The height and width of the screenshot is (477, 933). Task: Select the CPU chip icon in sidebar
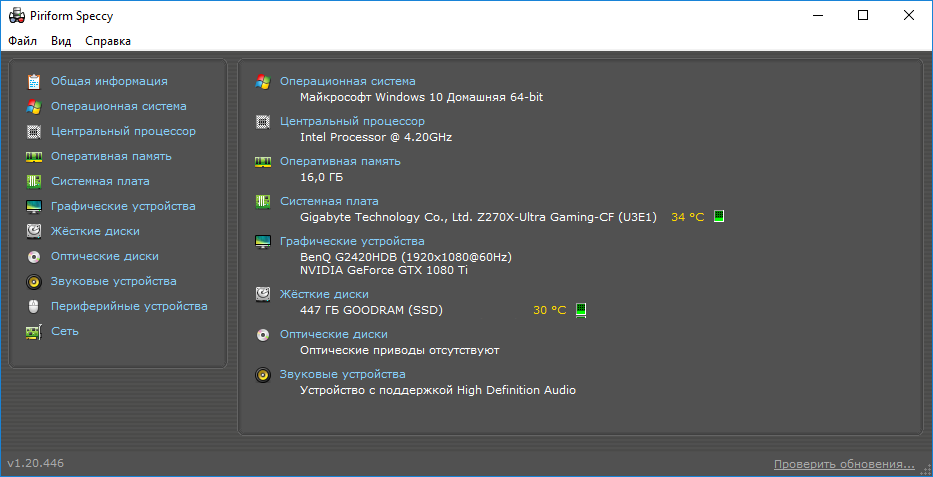(34, 131)
